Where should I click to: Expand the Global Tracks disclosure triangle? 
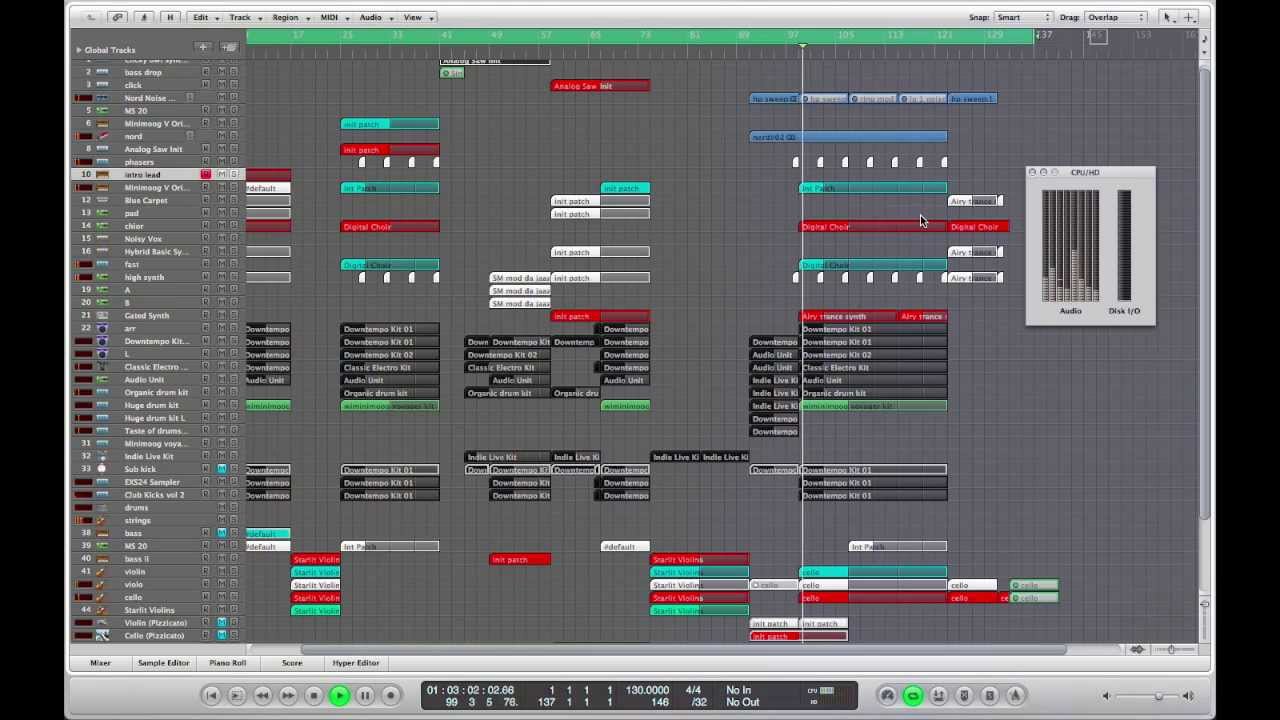point(79,49)
